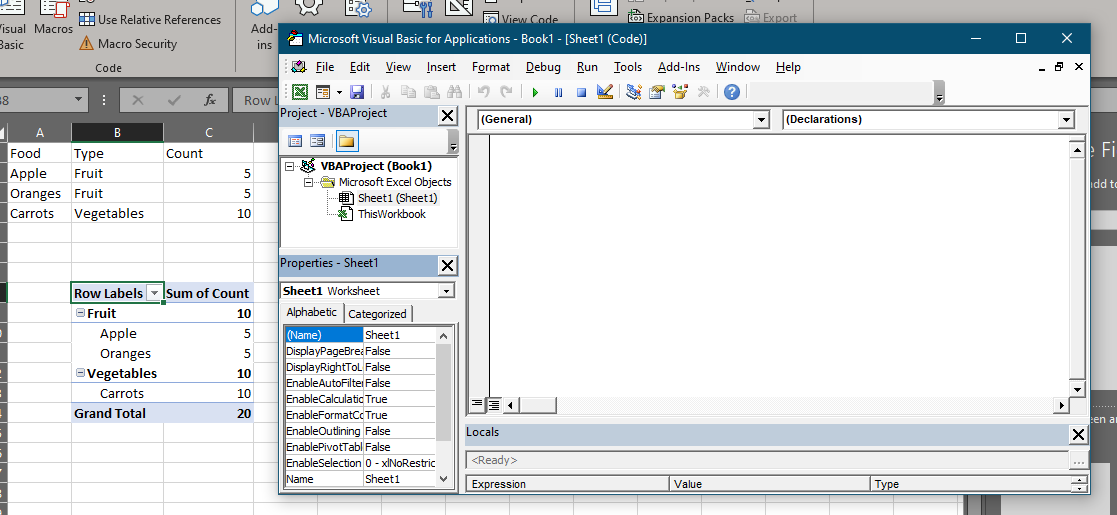Click the EnableSelection property row

pos(360,463)
